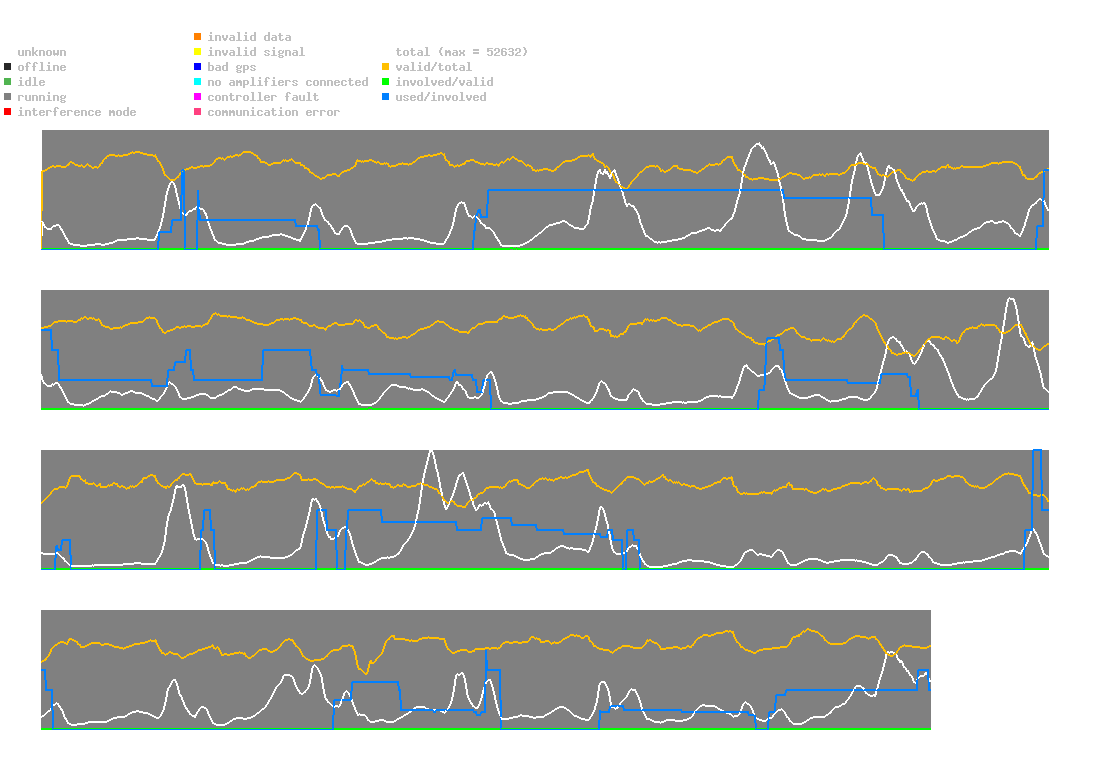Click the magenta controller fault swatch
Viewport: 1095px width, 764px height.
tap(198, 97)
